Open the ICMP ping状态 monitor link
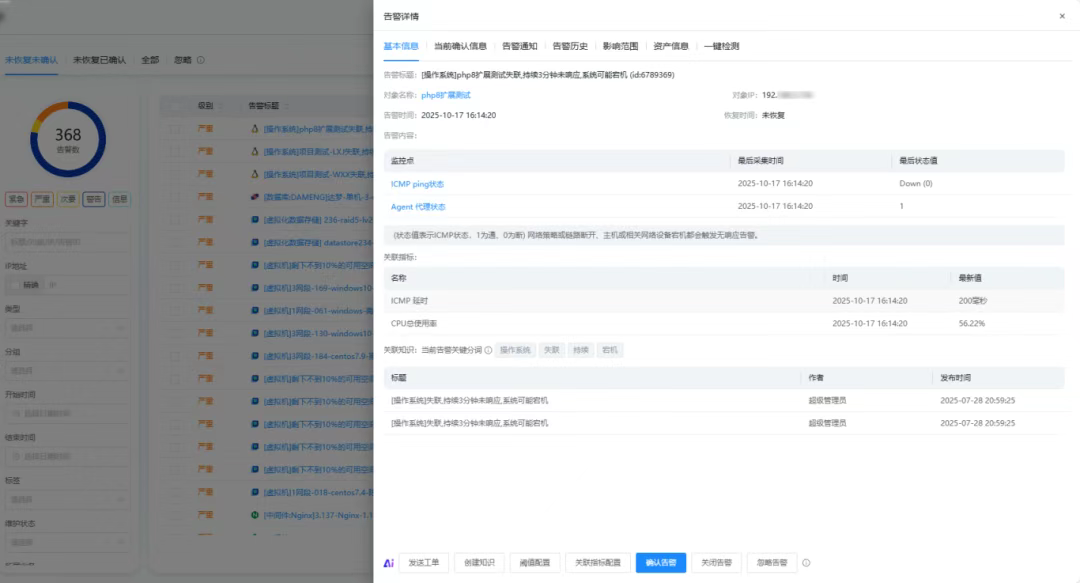 [417, 184]
